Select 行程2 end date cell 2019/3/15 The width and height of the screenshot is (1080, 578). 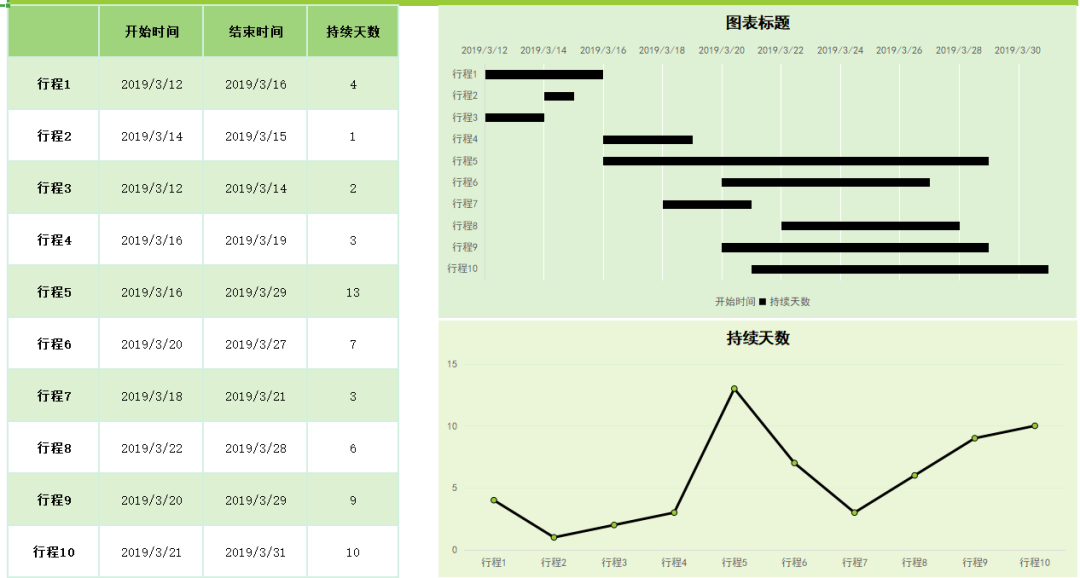(x=256, y=136)
